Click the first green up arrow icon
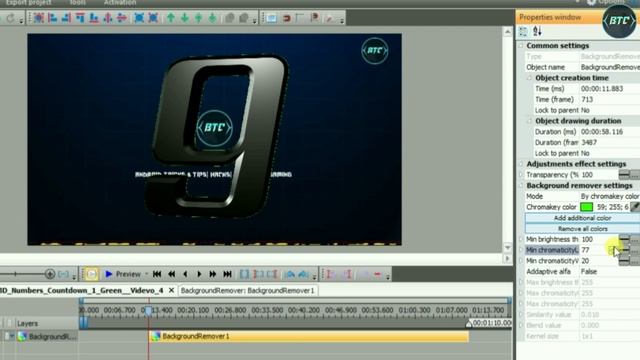This screenshot has width=640, height=360. [x=171, y=18]
